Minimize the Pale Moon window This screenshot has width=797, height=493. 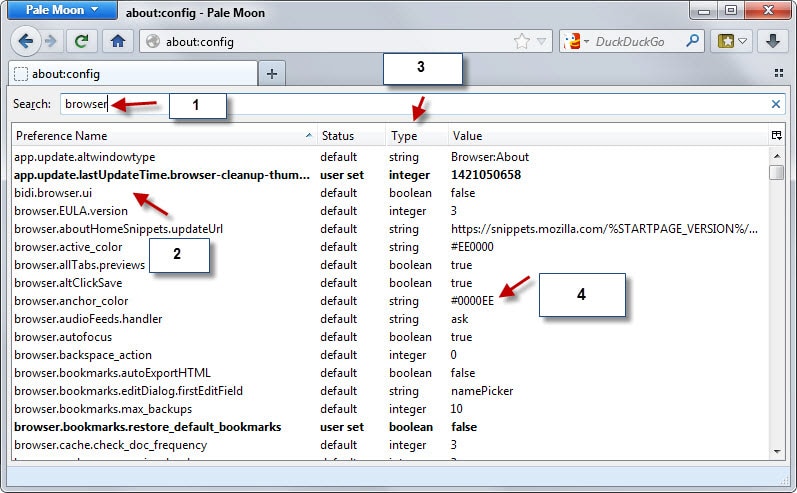click(x=704, y=10)
